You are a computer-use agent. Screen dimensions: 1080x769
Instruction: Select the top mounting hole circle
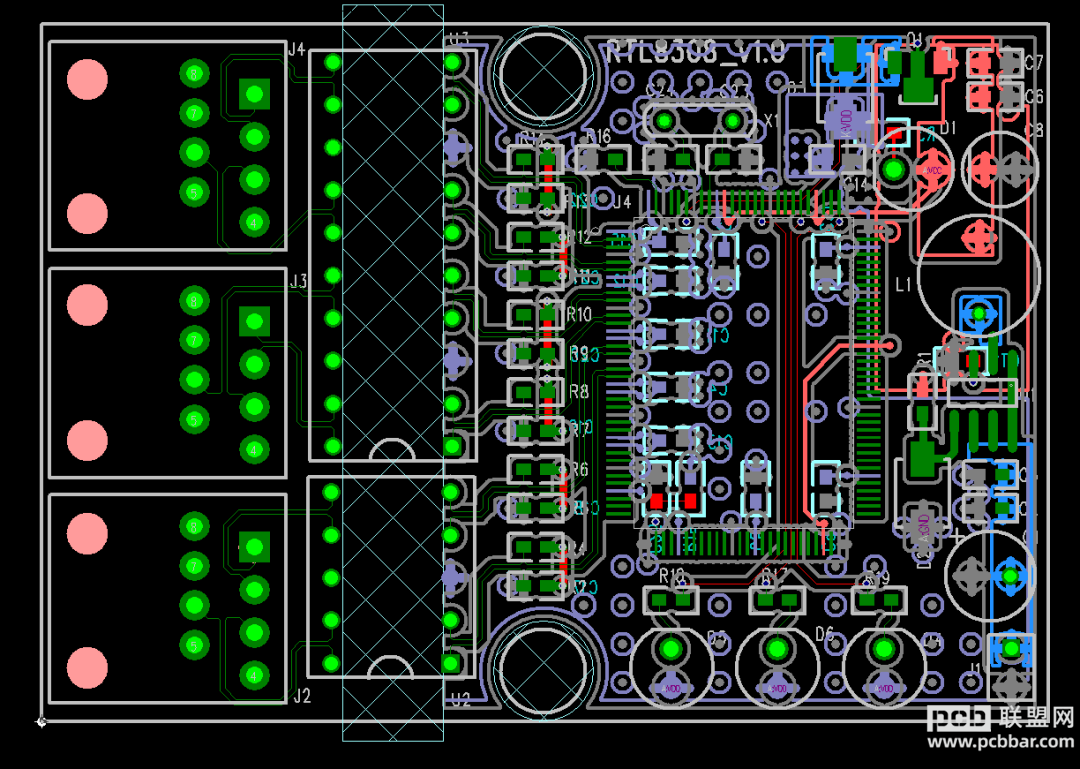[544, 74]
